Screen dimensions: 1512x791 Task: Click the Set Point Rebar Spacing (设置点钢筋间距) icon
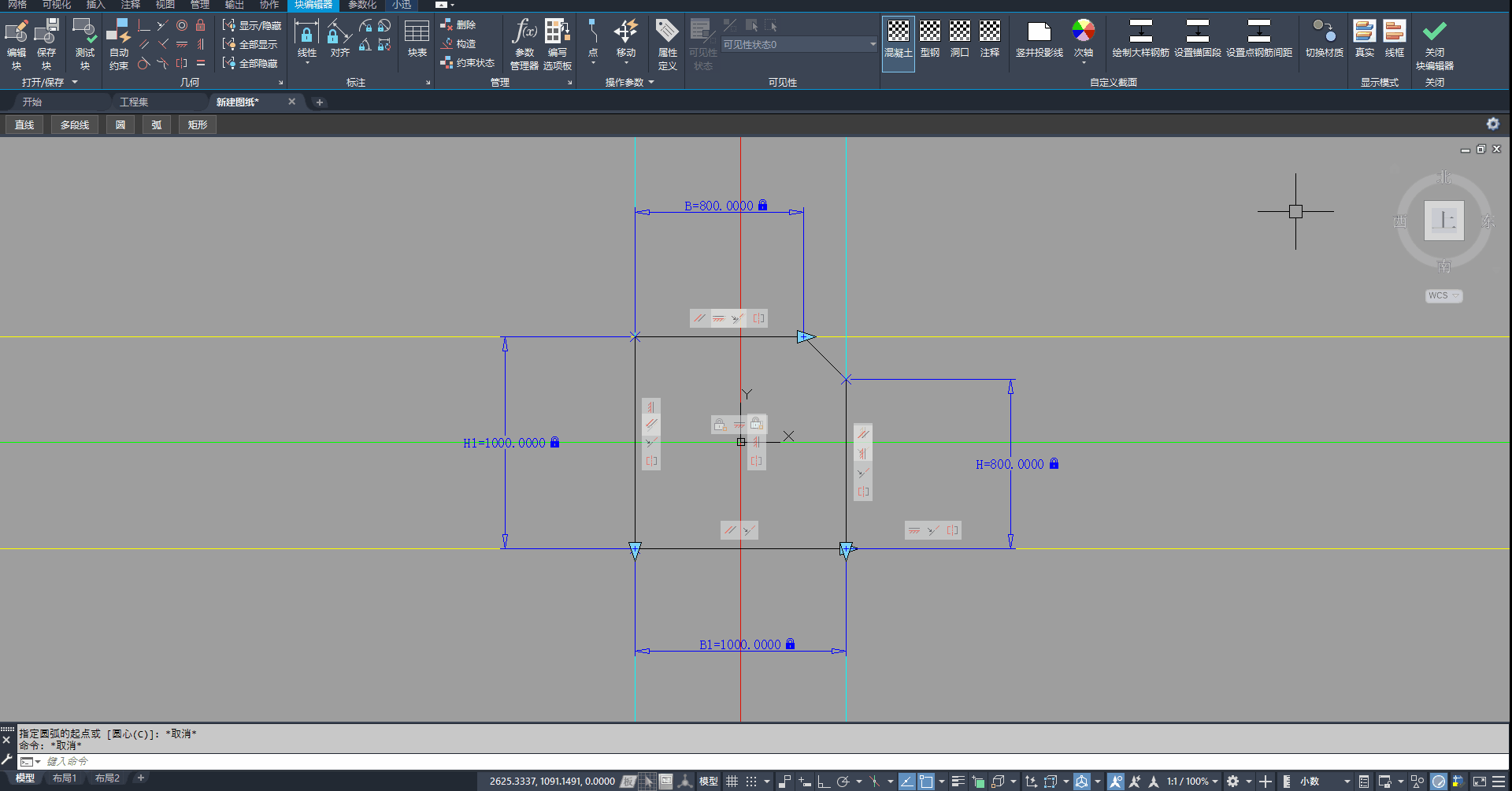pyautogui.click(x=1259, y=39)
